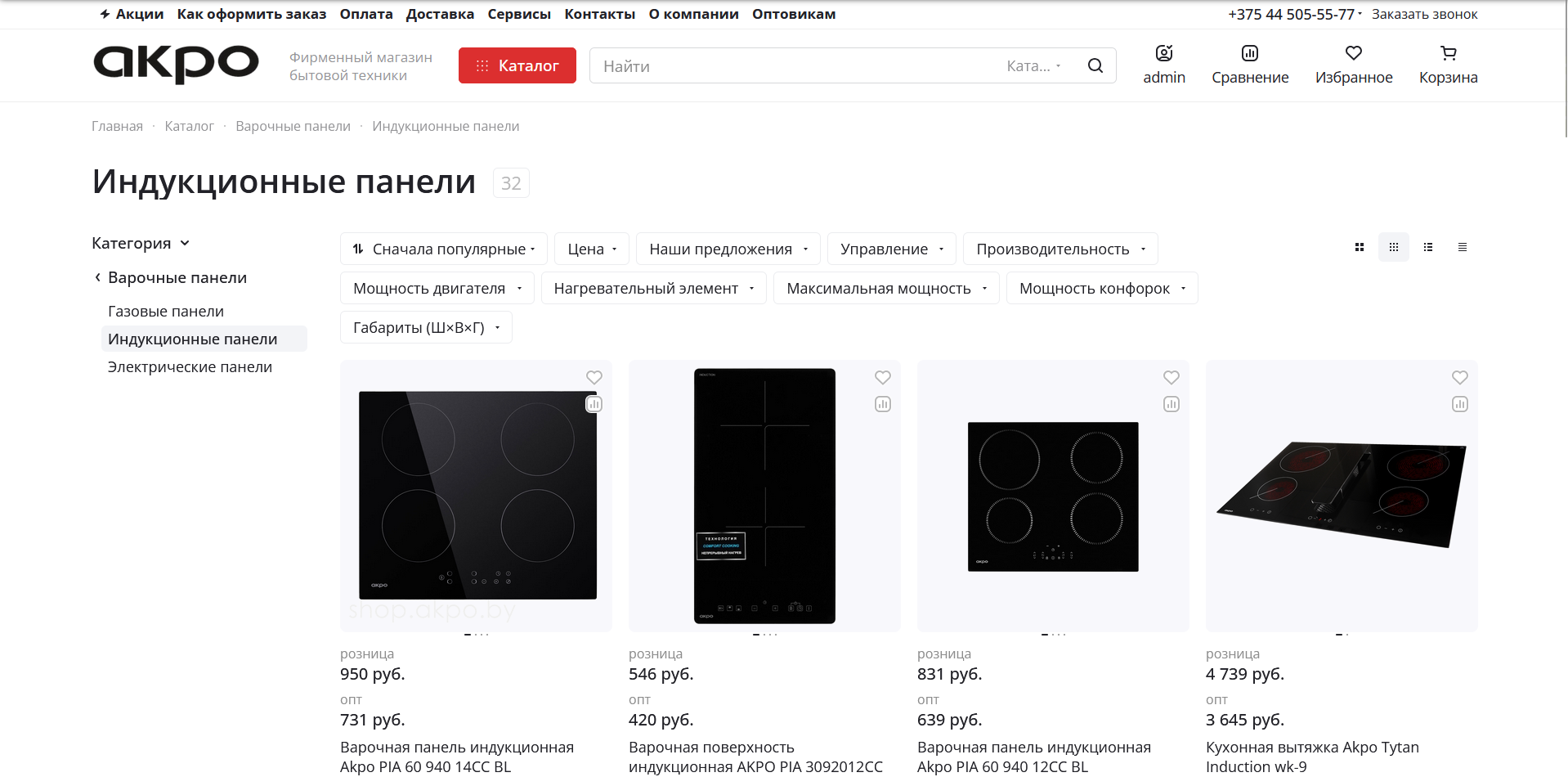
Task: Select Газовые панели in category sidebar
Action: [x=166, y=312]
